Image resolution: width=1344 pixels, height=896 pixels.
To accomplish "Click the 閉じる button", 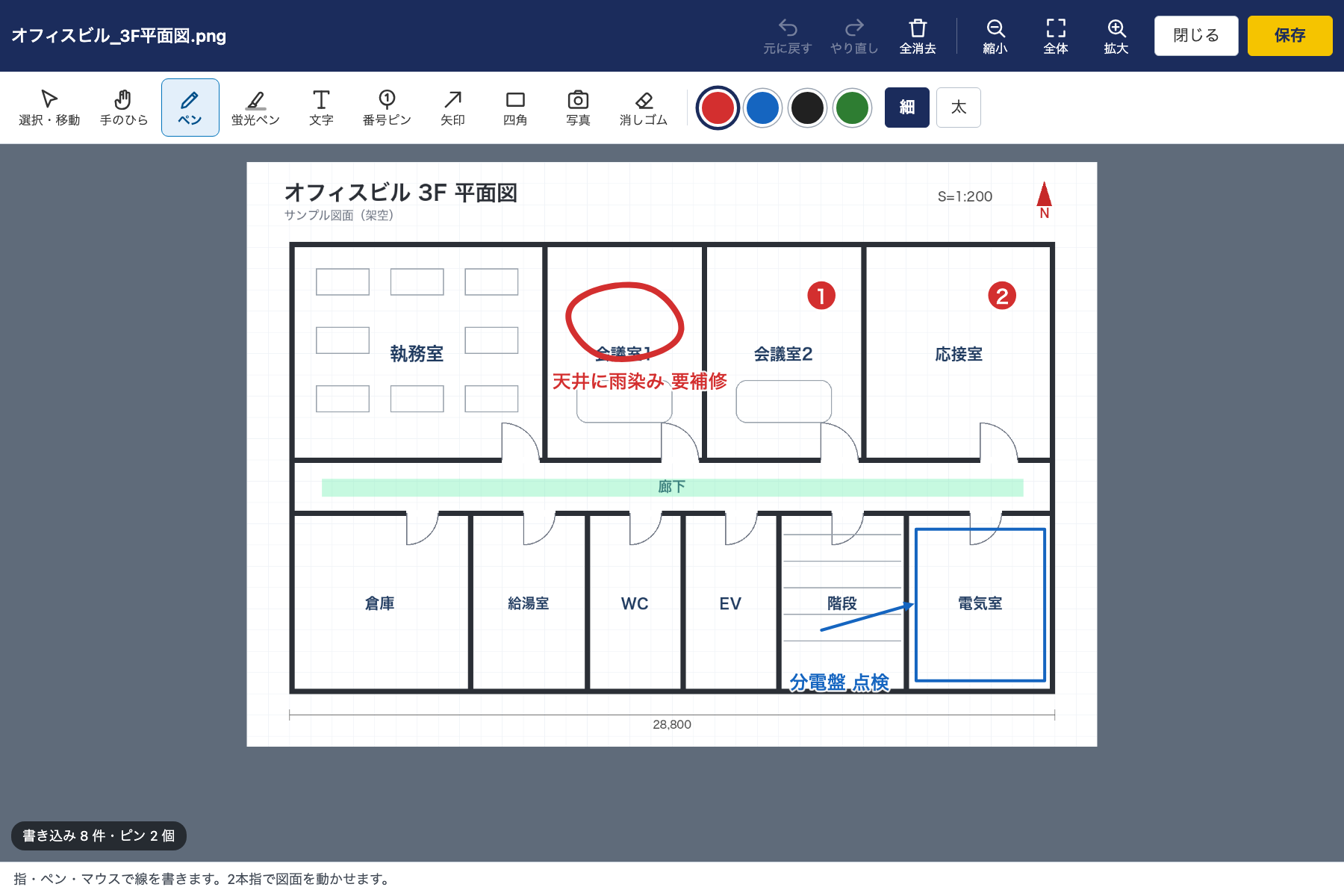I will [x=1196, y=36].
